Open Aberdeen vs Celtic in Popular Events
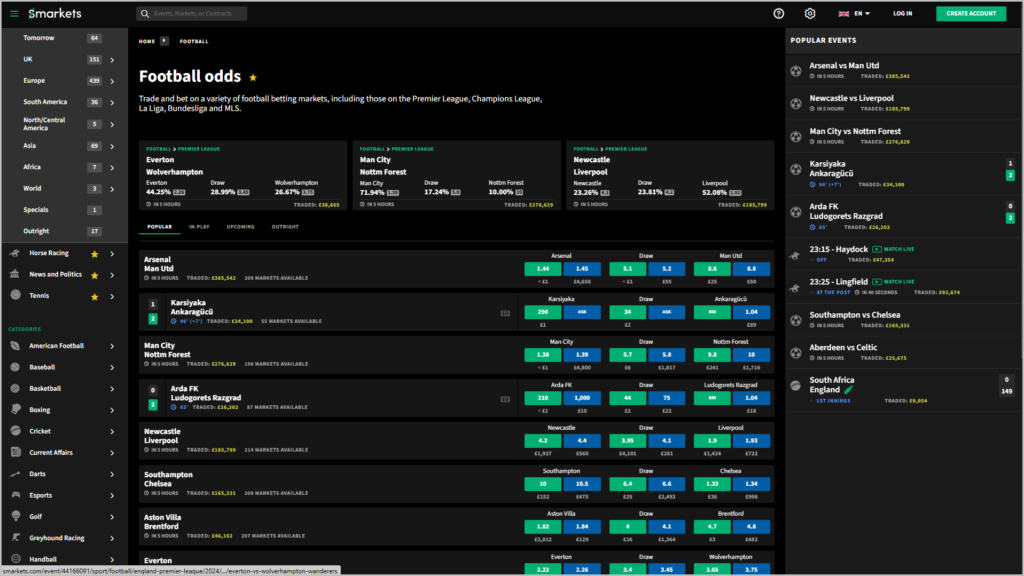 coord(903,352)
